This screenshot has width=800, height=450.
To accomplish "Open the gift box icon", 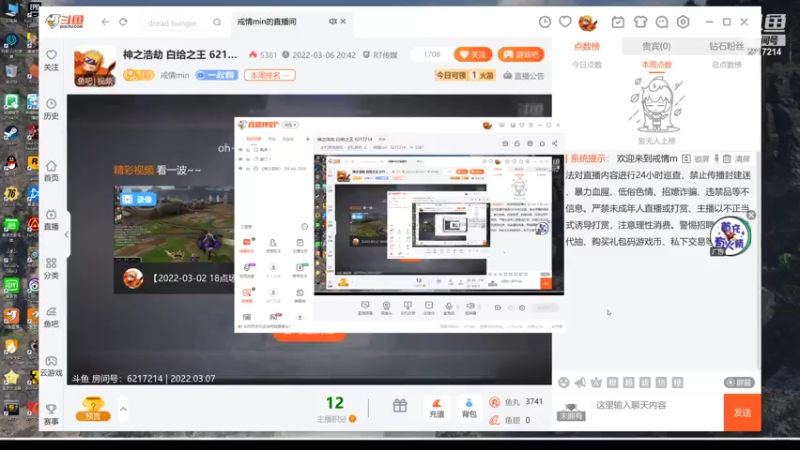I will [x=400, y=406].
